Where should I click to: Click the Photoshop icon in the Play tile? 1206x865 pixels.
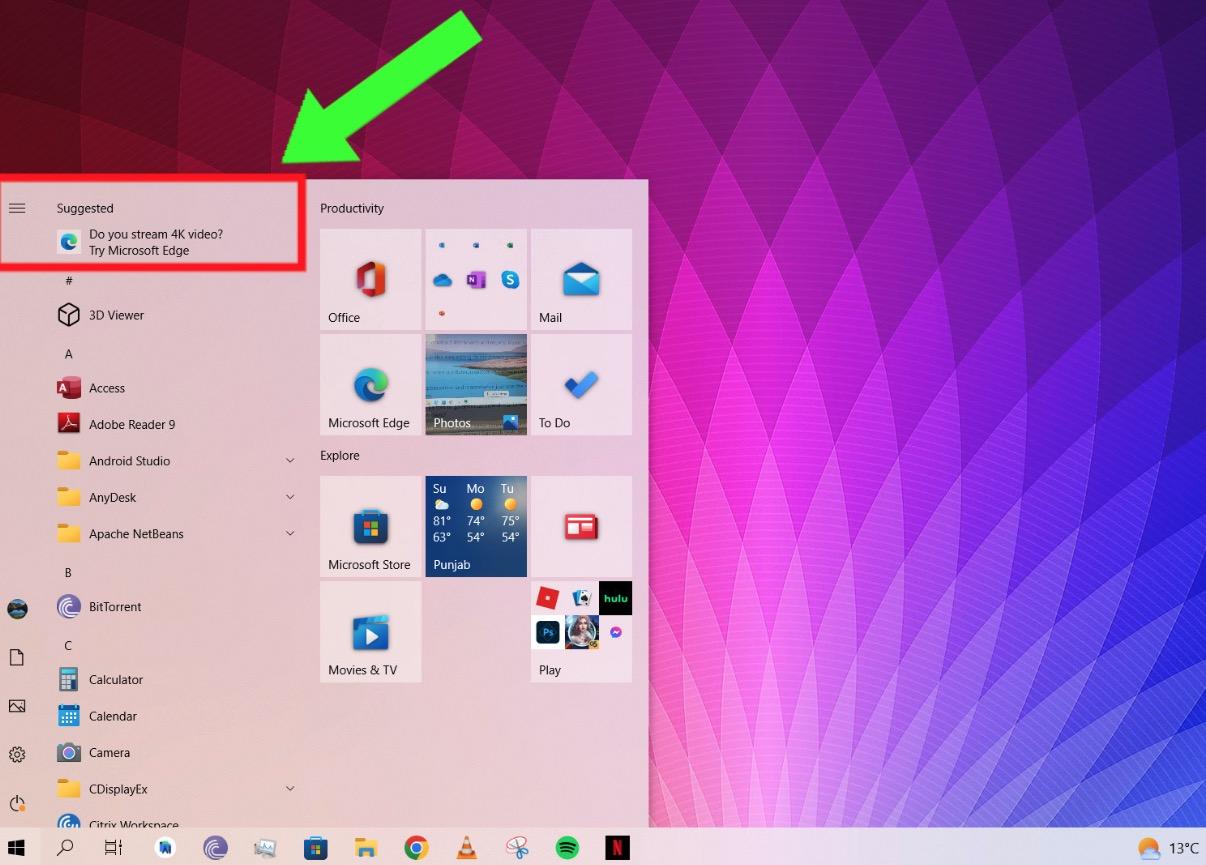click(x=548, y=632)
